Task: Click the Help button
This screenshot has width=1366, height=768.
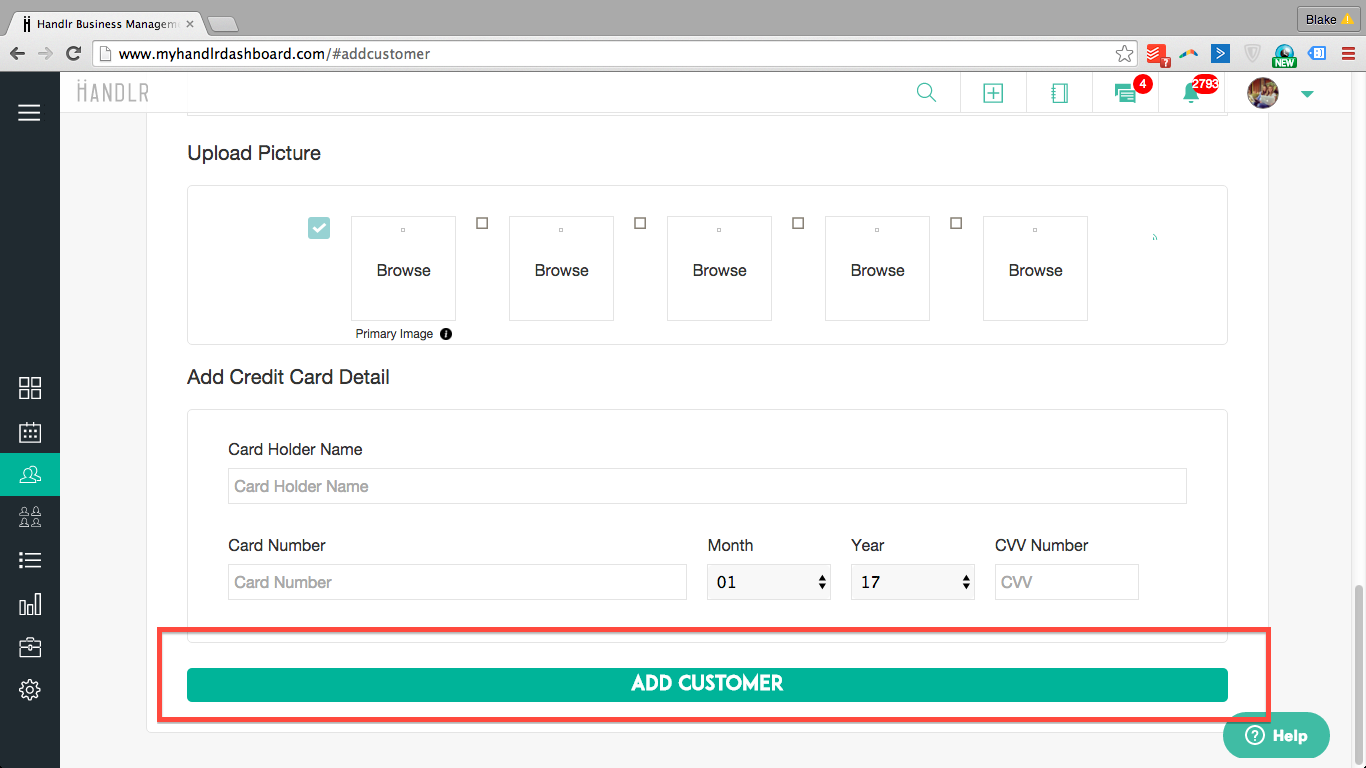Action: coord(1276,736)
